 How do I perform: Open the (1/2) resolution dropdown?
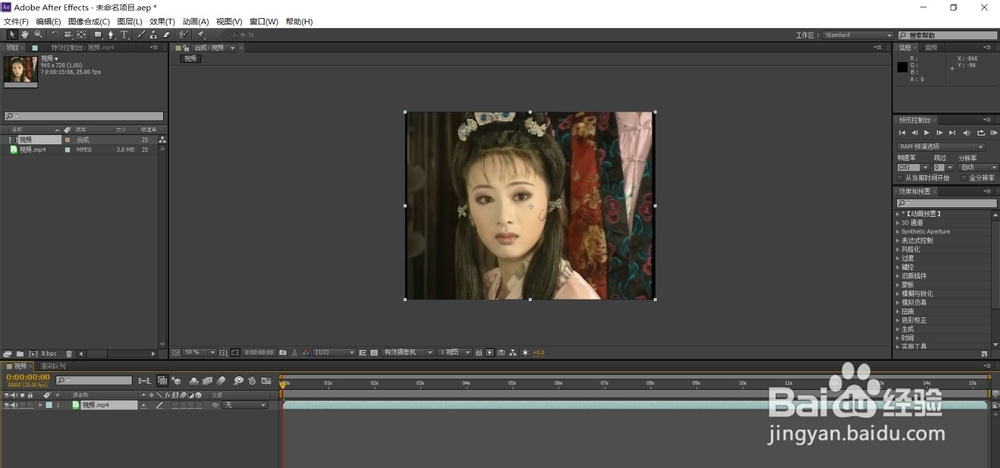(334, 353)
